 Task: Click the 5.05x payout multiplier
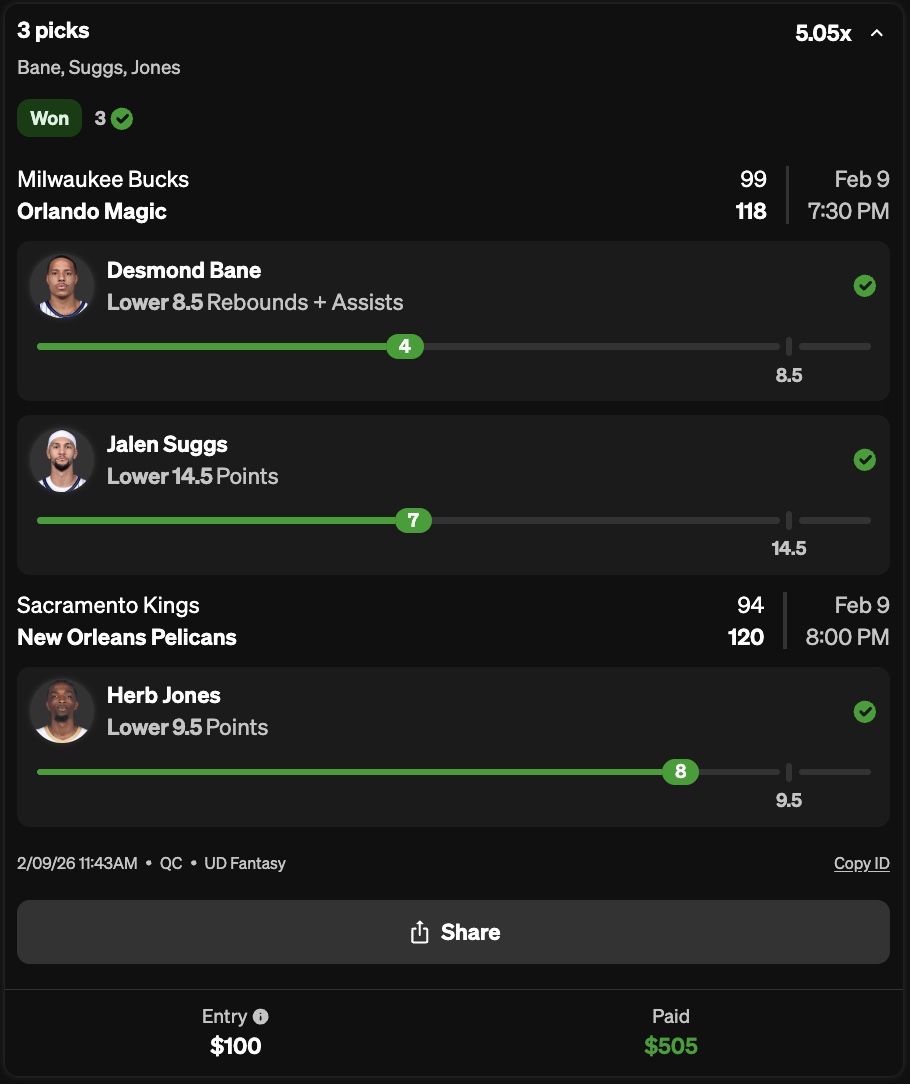tap(822, 33)
